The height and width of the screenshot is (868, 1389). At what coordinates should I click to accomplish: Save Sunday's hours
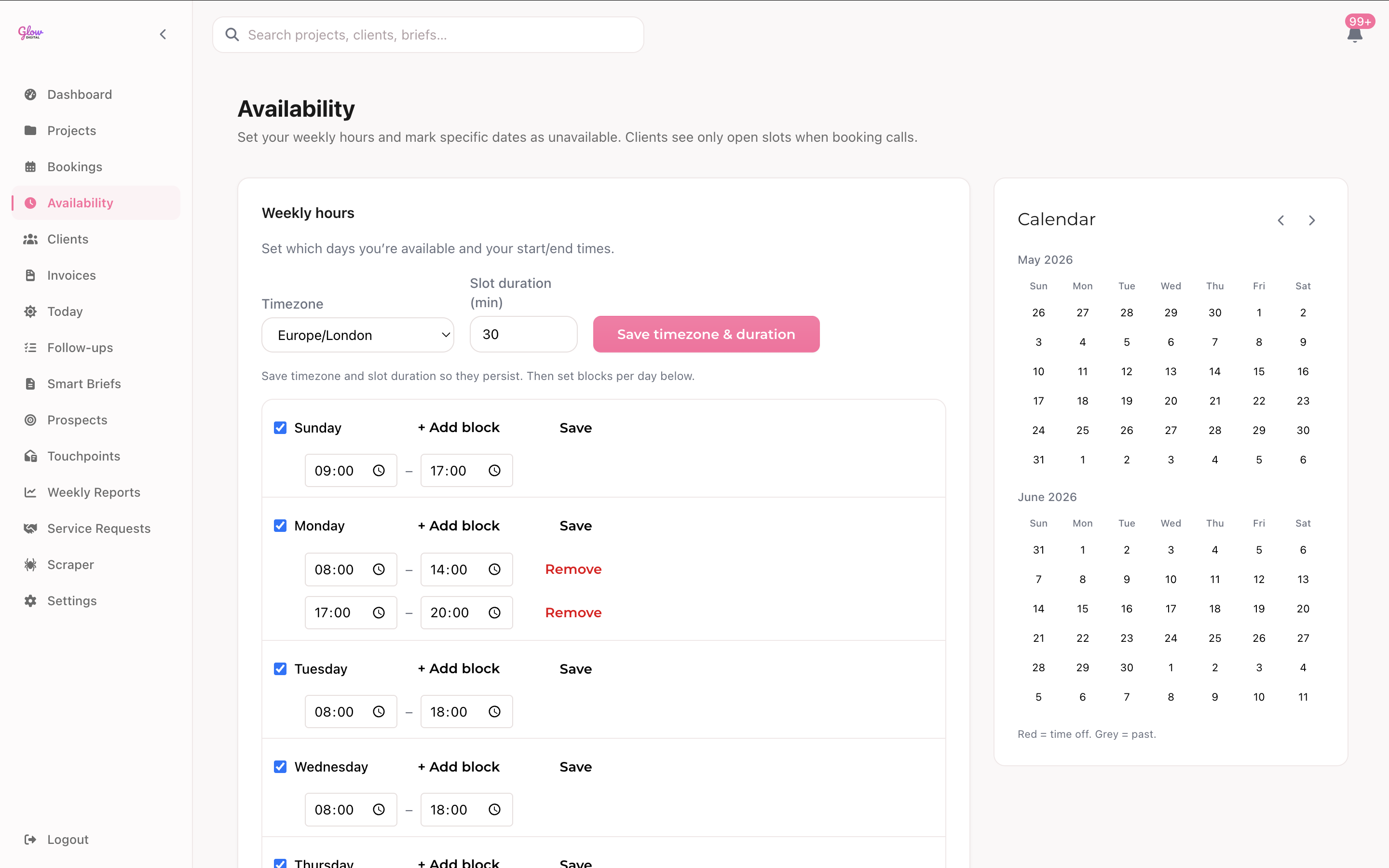[x=576, y=428]
